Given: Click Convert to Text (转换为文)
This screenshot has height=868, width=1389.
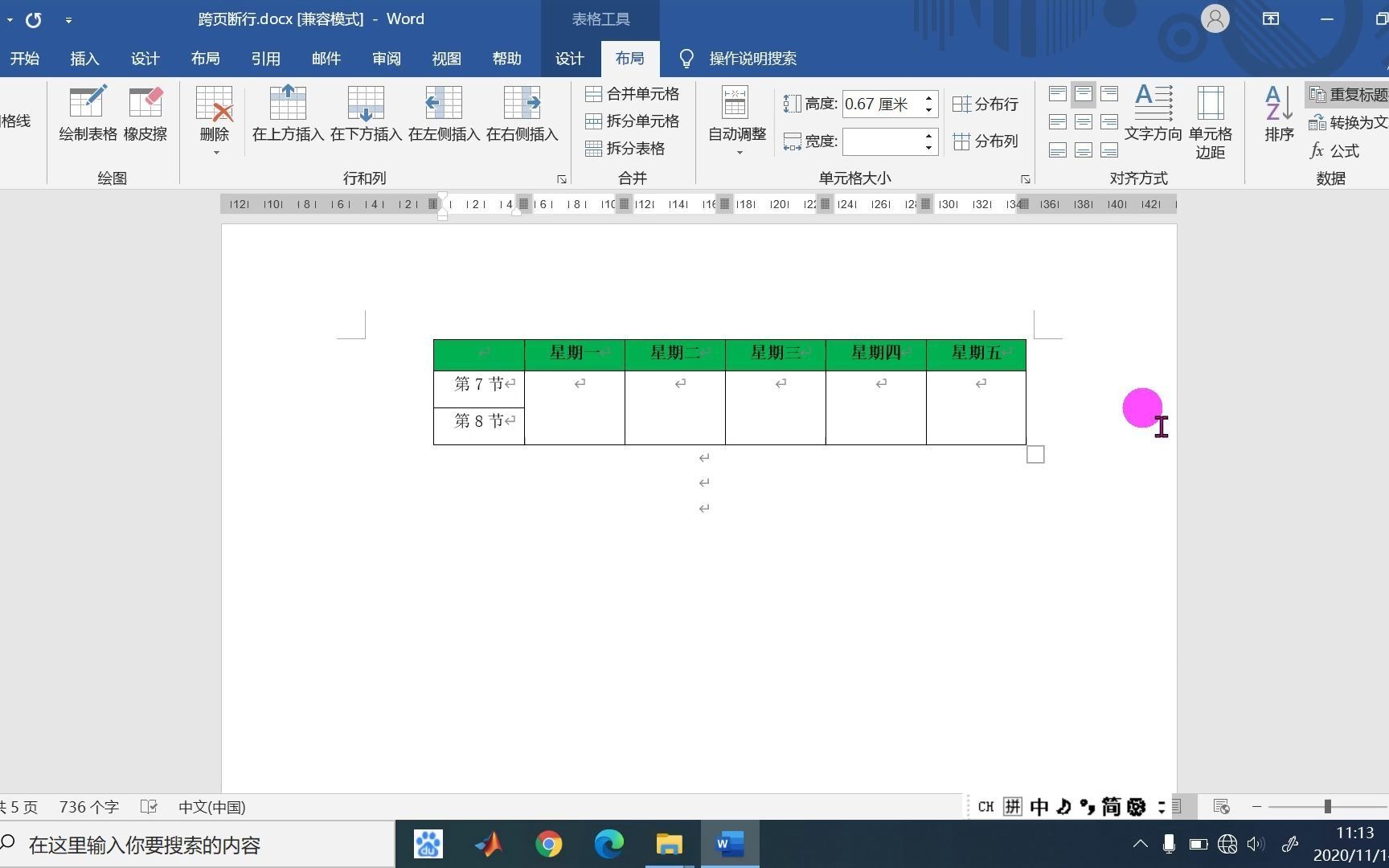Looking at the screenshot, I should click(1347, 123).
